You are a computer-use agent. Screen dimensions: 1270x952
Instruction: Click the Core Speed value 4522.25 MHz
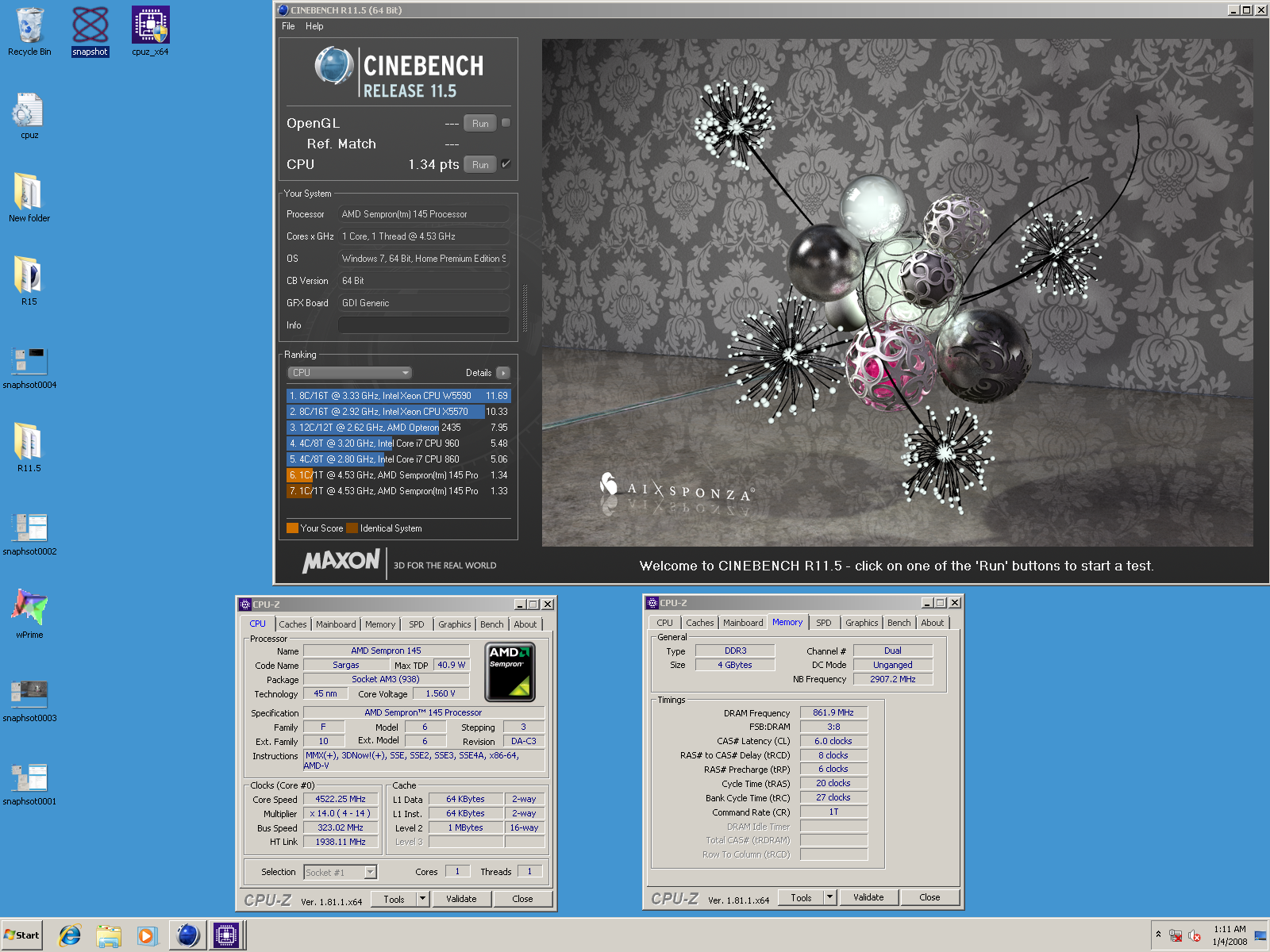(x=341, y=800)
